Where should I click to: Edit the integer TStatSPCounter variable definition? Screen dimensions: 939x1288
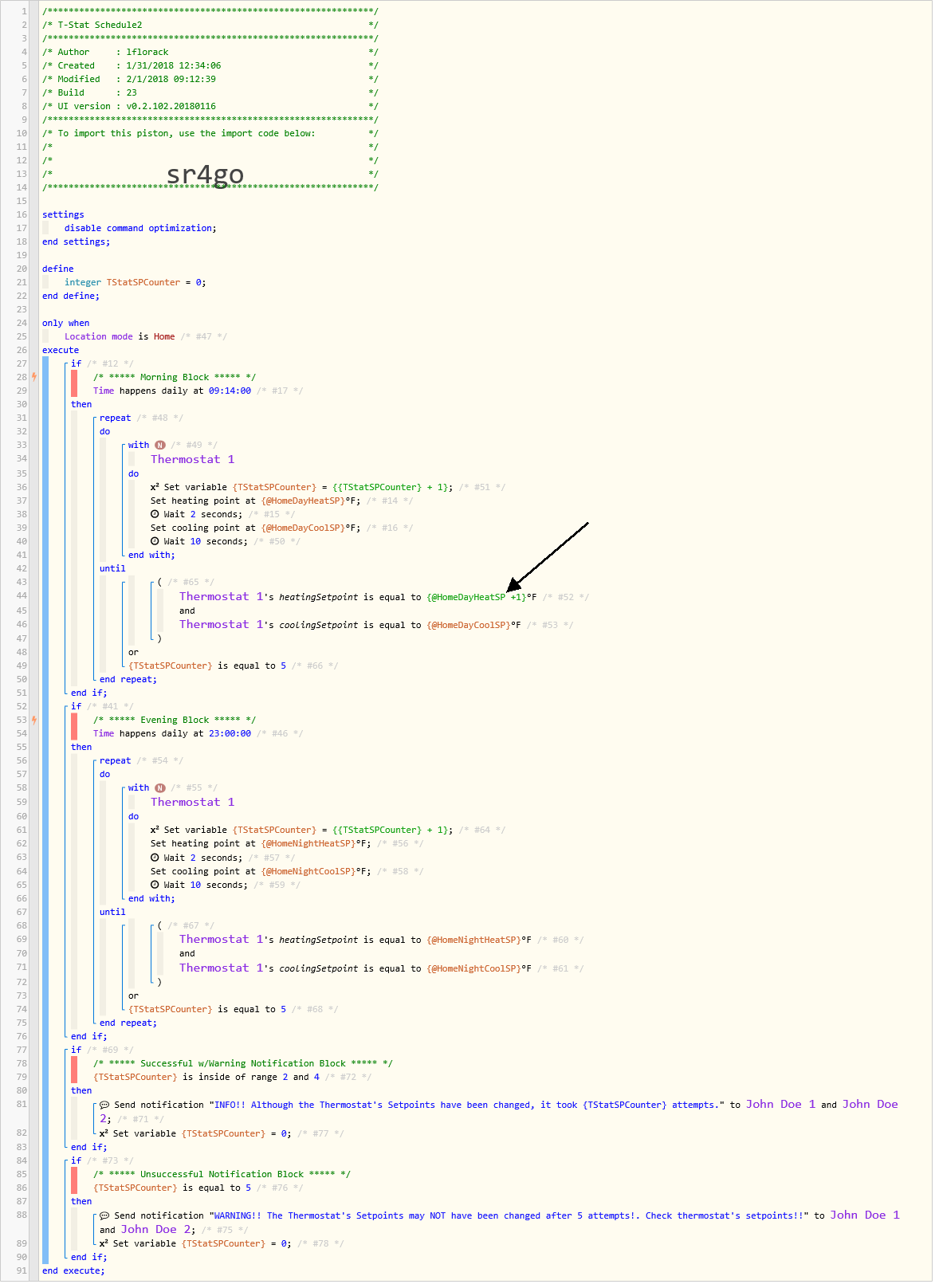[x=135, y=282]
